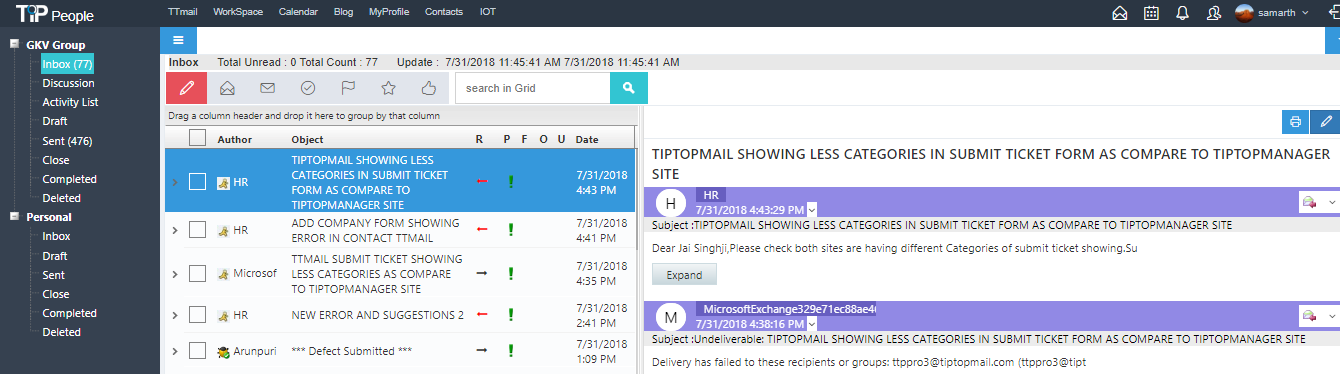The image size is (1340, 374).
Task: Open the Discussion folder
Action: [x=68, y=83]
